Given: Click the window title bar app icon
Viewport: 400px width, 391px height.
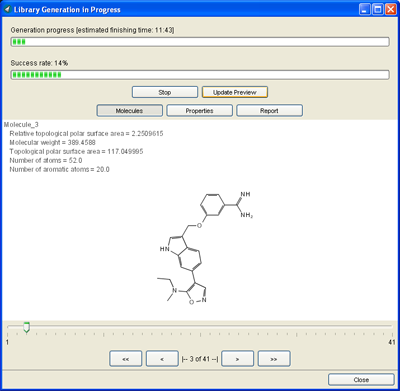Looking at the screenshot, I should coord(7,9).
